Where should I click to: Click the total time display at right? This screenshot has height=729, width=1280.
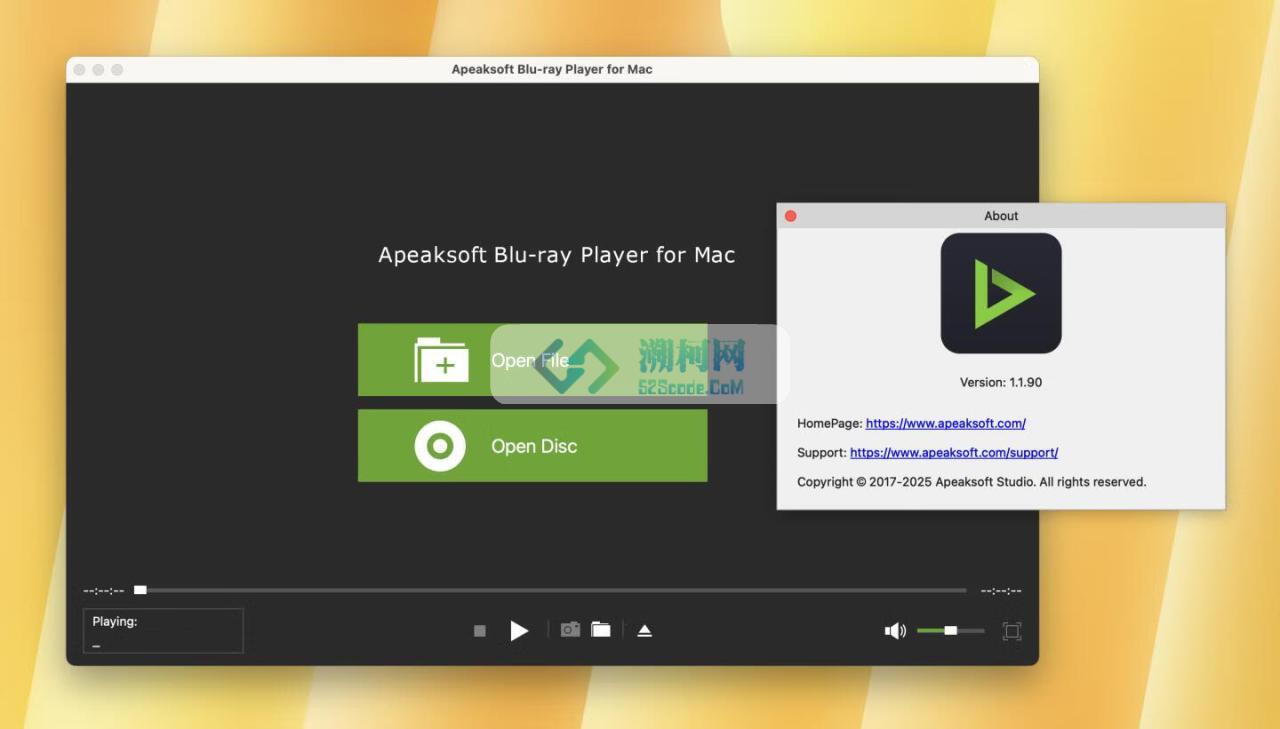point(1001,591)
